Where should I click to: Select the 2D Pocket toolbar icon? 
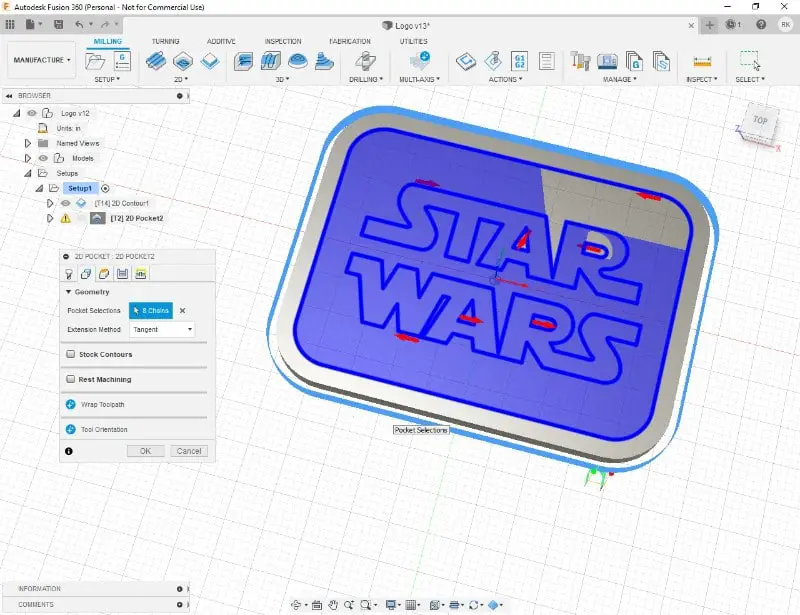pyautogui.click(x=183, y=62)
